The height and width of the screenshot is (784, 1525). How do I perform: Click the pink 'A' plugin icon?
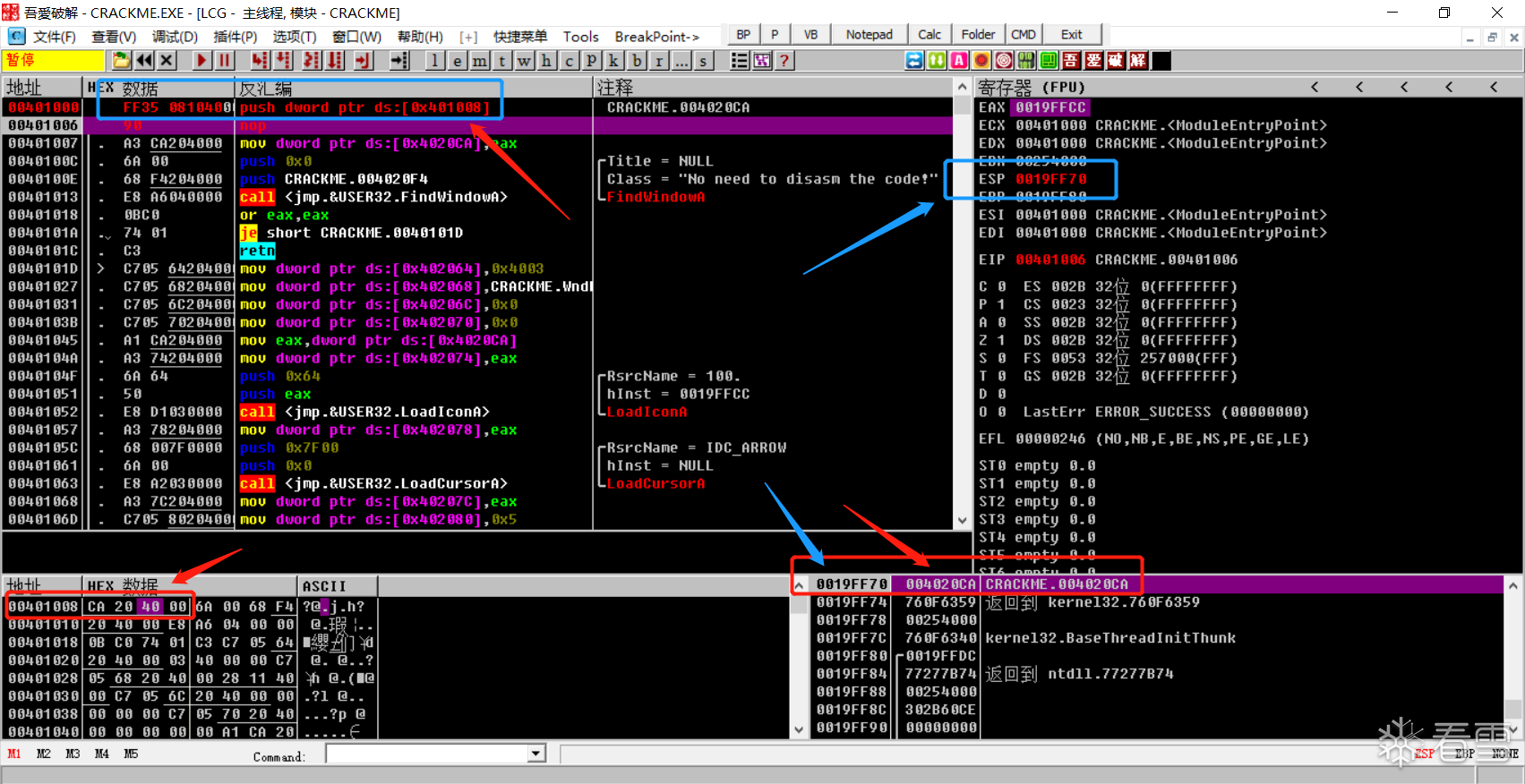point(959,60)
